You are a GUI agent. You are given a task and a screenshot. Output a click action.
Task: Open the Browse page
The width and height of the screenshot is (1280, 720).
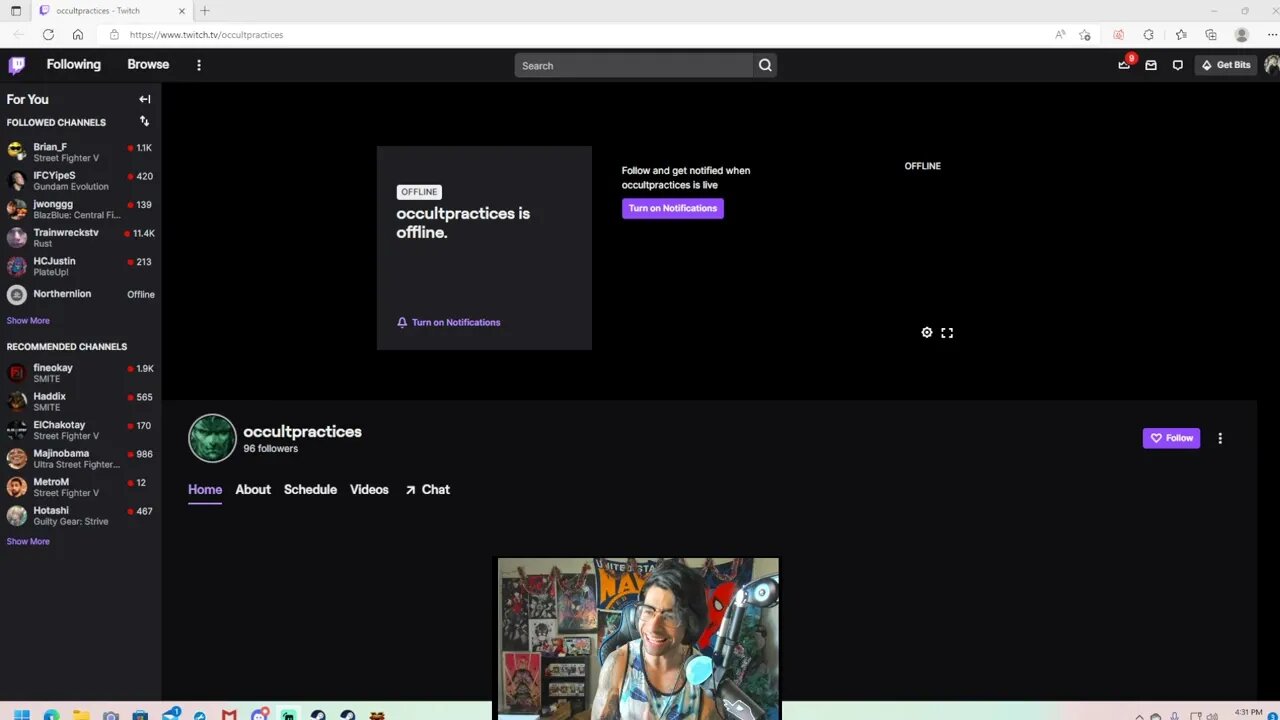(x=148, y=64)
